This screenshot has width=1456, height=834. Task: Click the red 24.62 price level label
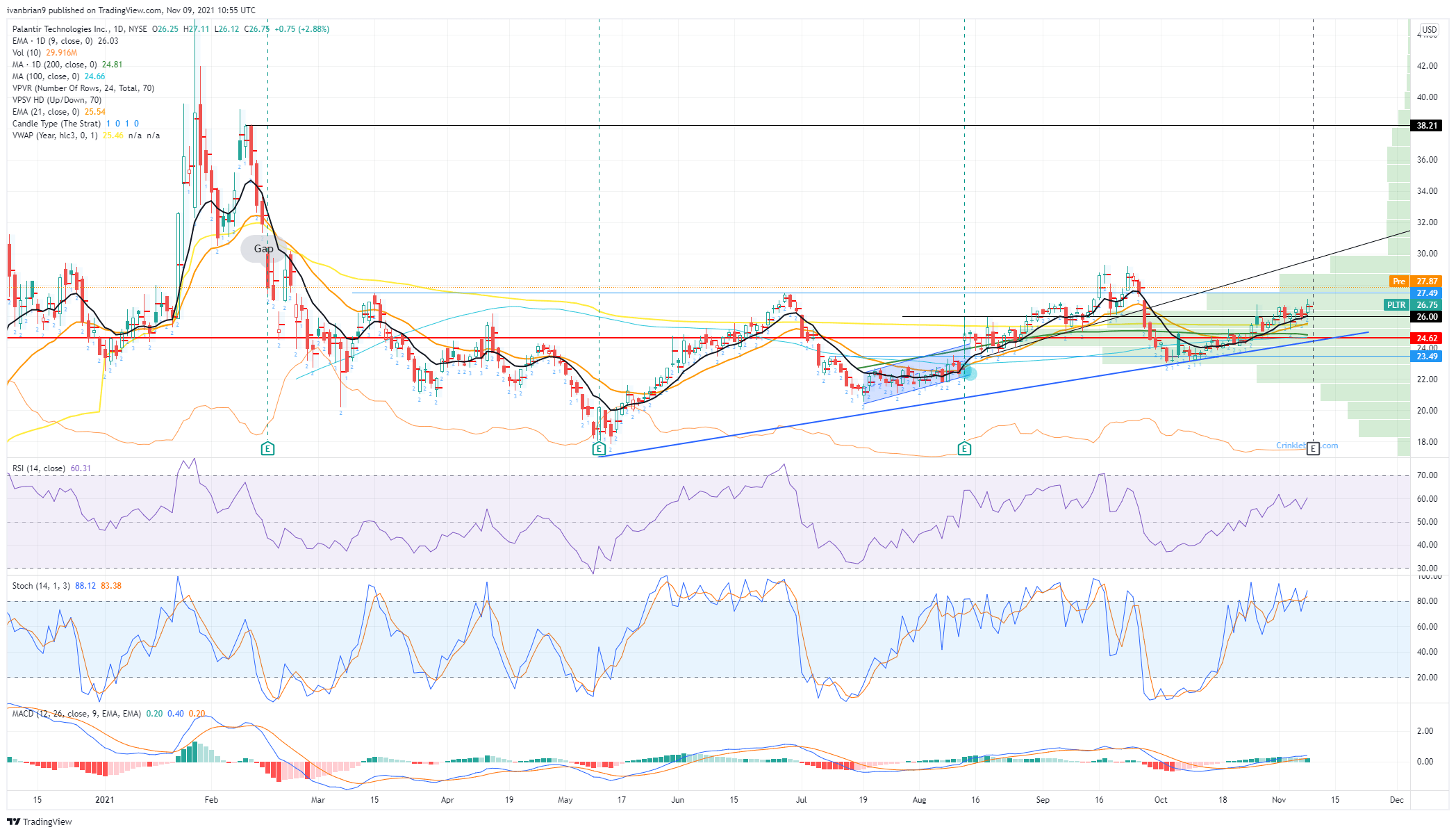click(x=1426, y=338)
